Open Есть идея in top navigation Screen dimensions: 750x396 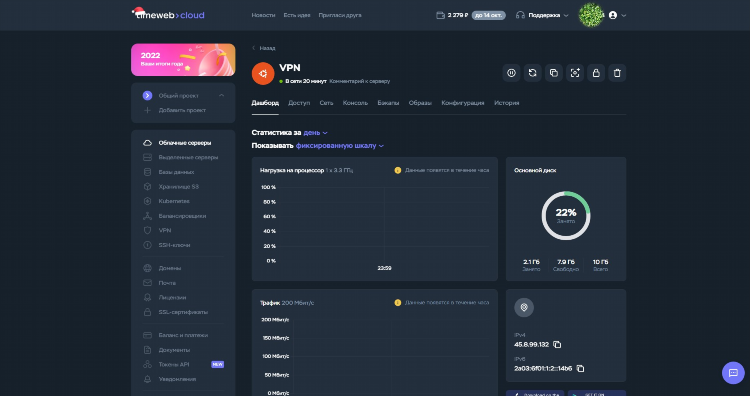tap(297, 15)
